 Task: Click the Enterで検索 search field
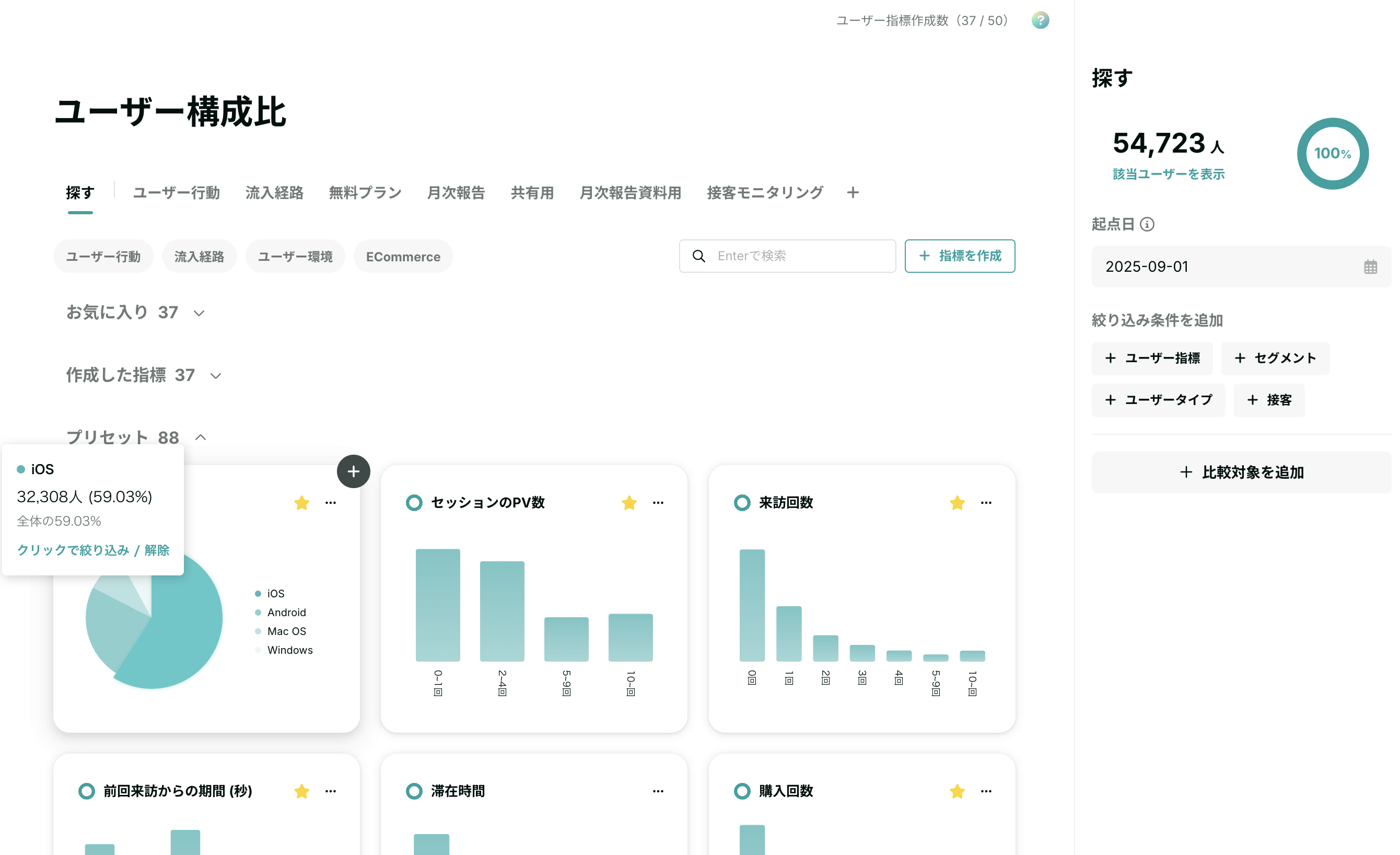tap(787, 257)
